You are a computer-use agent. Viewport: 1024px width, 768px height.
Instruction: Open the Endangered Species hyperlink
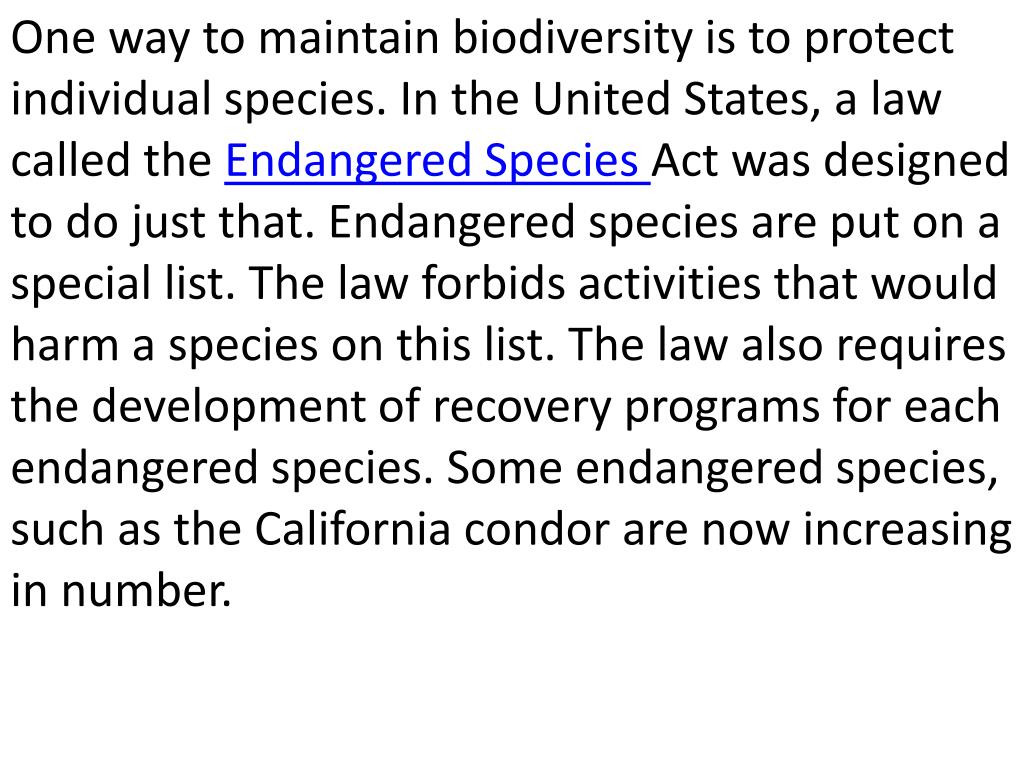click(x=437, y=161)
